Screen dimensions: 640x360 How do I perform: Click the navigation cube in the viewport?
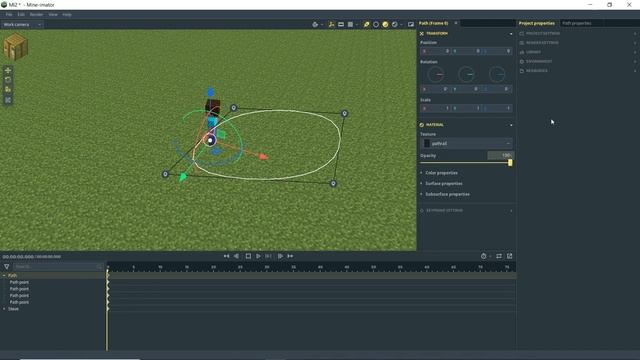point(16,47)
